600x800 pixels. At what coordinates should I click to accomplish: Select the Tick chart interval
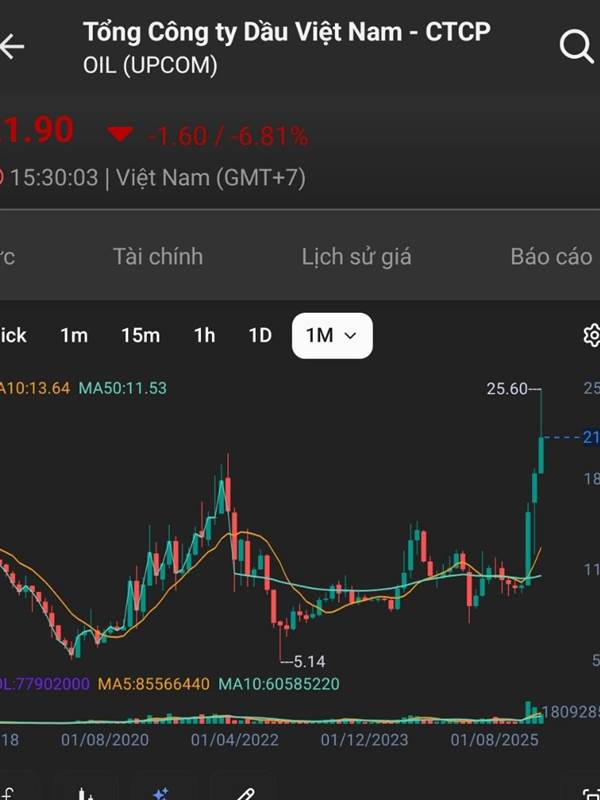pos(13,336)
